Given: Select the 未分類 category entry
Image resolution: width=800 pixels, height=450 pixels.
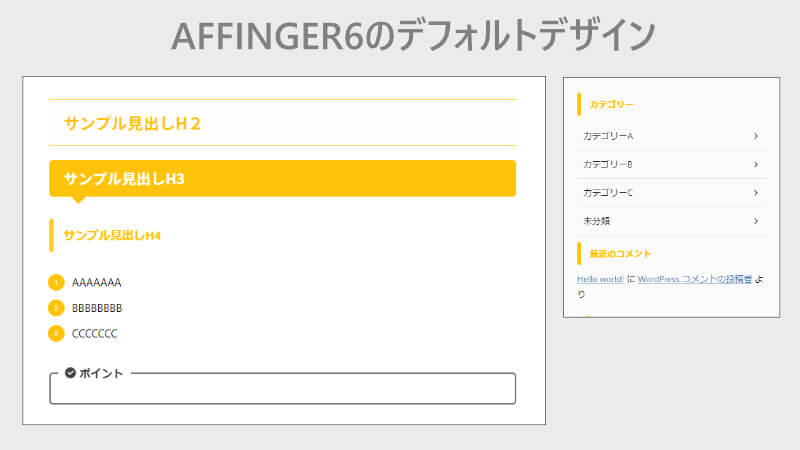Looking at the screenshot, I should click(x=671, y=221).
